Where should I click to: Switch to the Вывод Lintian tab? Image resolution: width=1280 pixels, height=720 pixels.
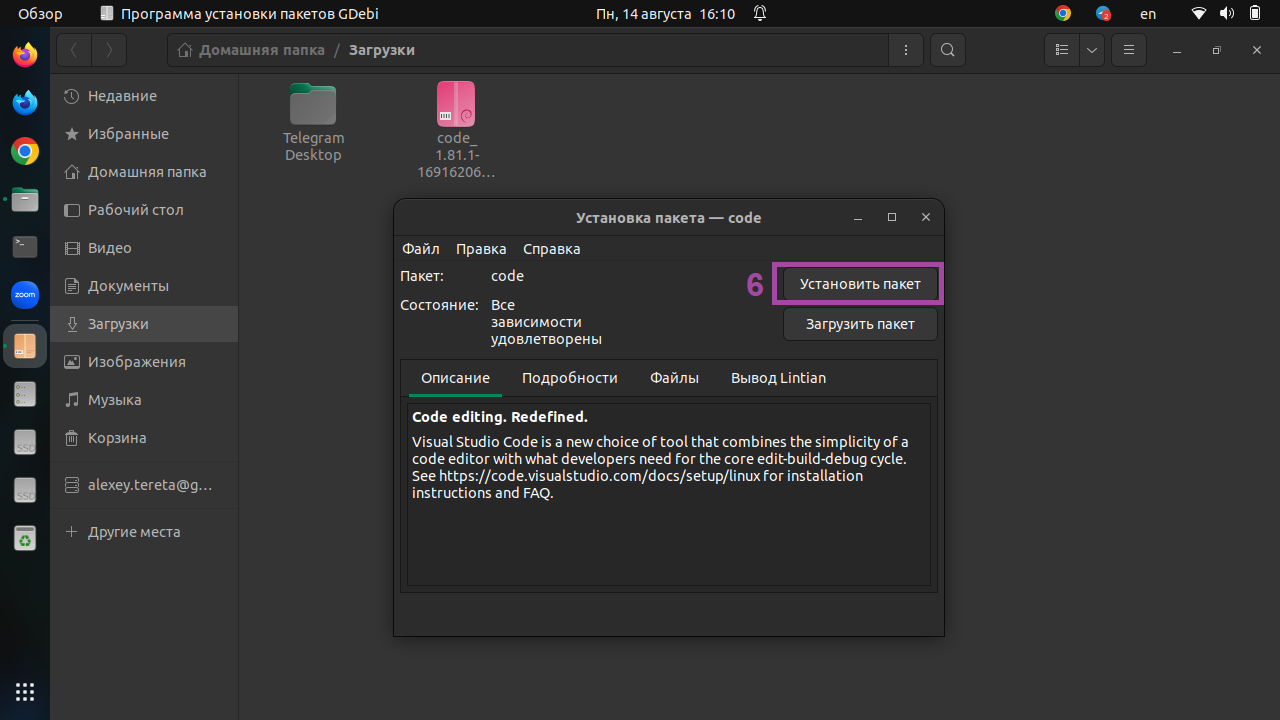[x=778, y=378]
